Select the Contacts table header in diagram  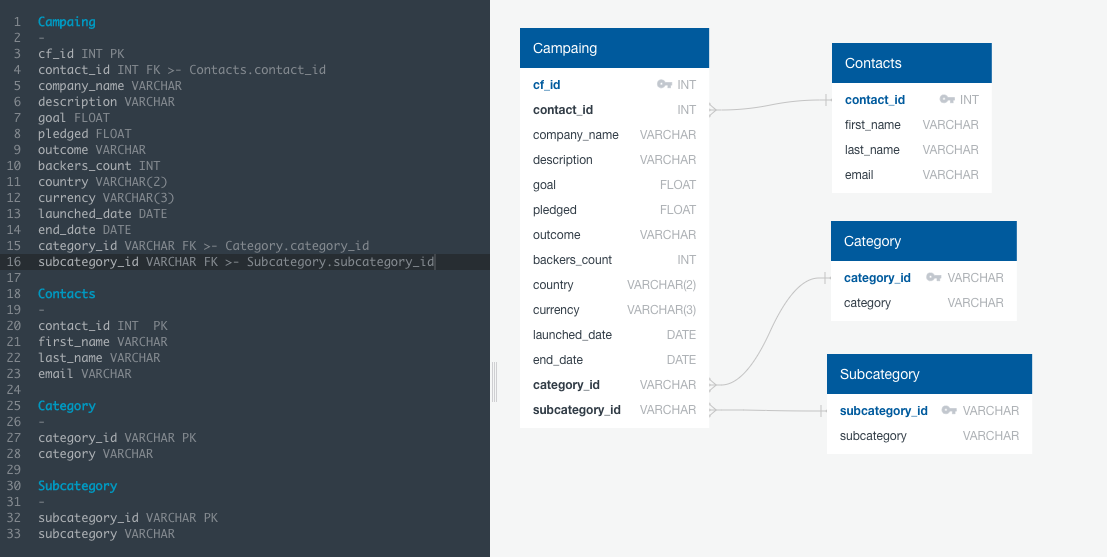pyautogui.click(x=911, y=63)
